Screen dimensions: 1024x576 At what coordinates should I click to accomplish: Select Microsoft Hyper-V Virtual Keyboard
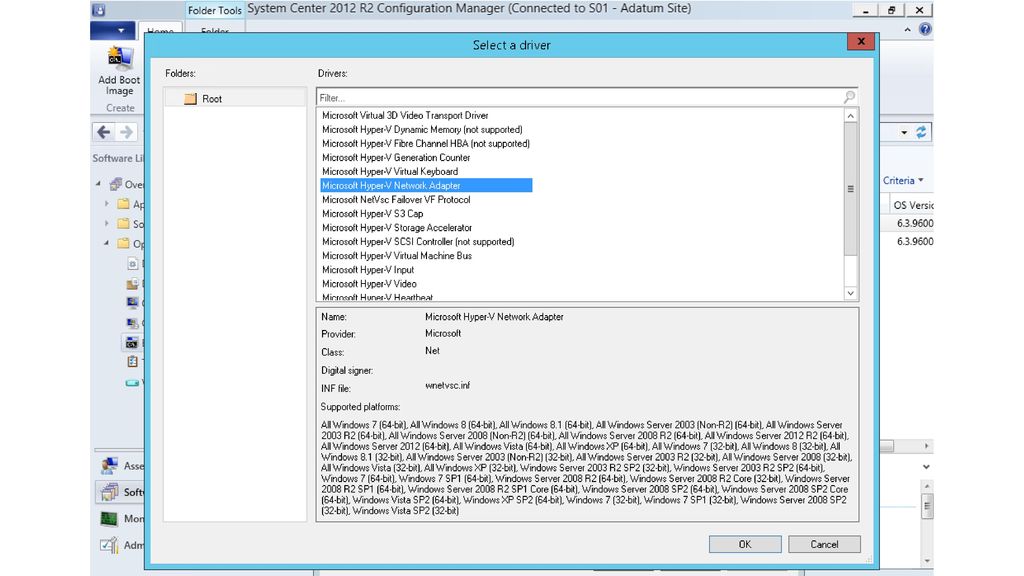click(x=390, y=172)
